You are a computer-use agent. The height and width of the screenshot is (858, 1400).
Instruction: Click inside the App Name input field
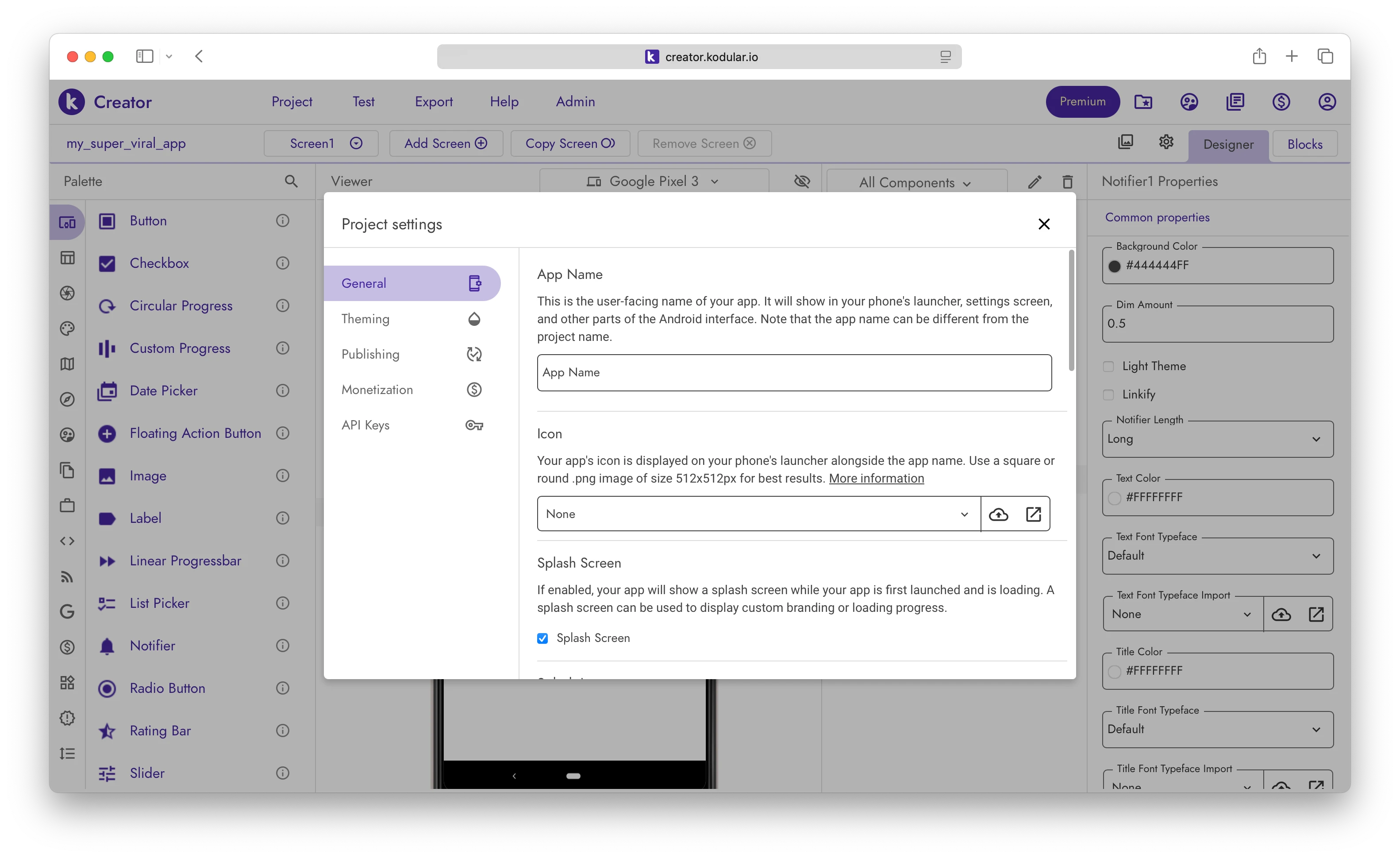794,372
